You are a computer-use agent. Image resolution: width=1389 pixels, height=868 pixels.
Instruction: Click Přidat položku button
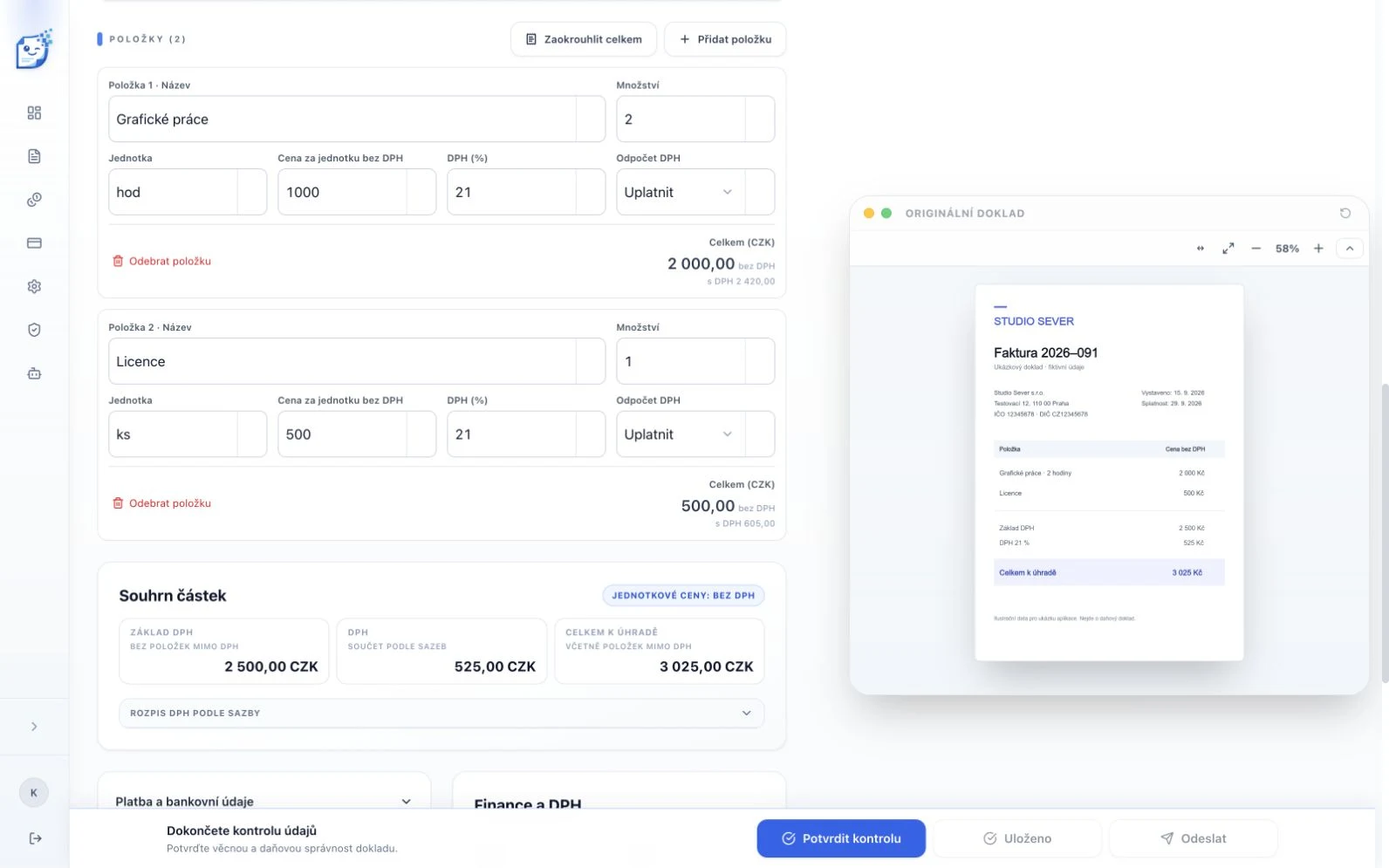(725, 39)
